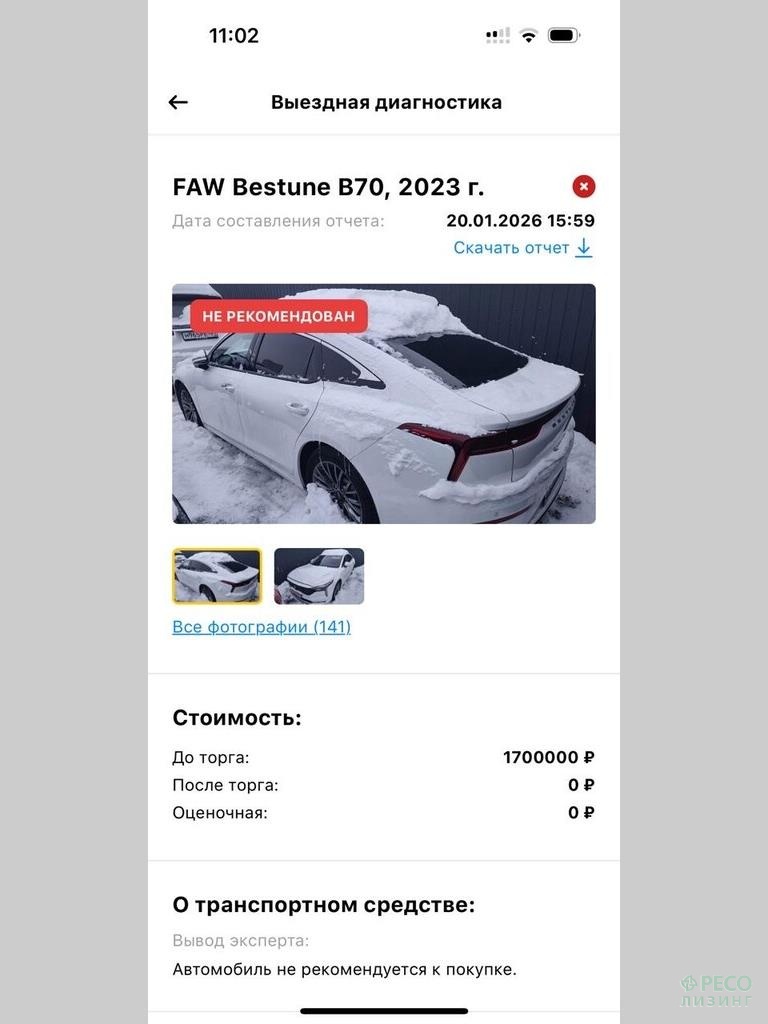This screenshot has width=768, height=1024.
Task: Select the front-view car thumbnail
Action: pyautogui.click(x=319, y=576)
